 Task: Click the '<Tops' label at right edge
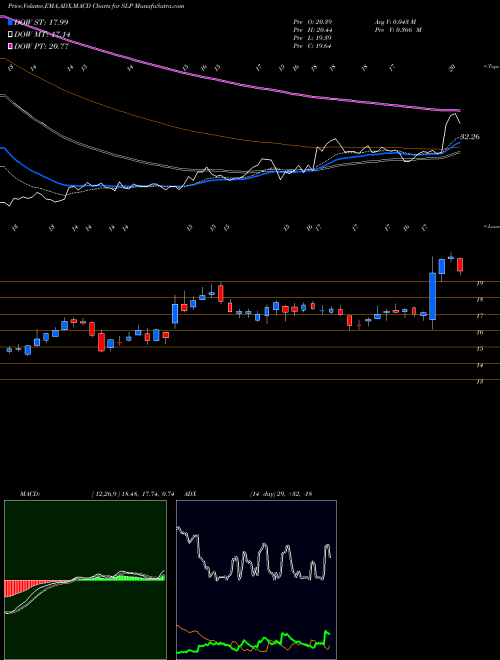click(491, 67)
